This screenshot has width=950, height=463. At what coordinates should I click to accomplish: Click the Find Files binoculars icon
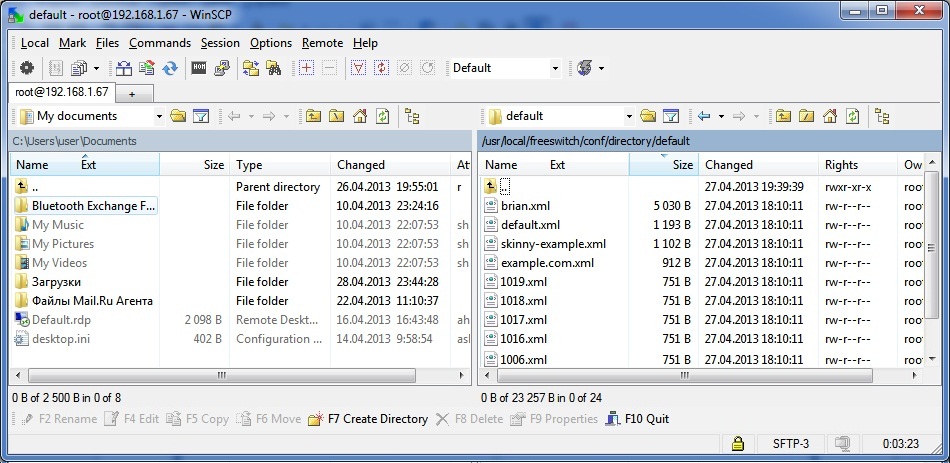[x=274, y=68]
